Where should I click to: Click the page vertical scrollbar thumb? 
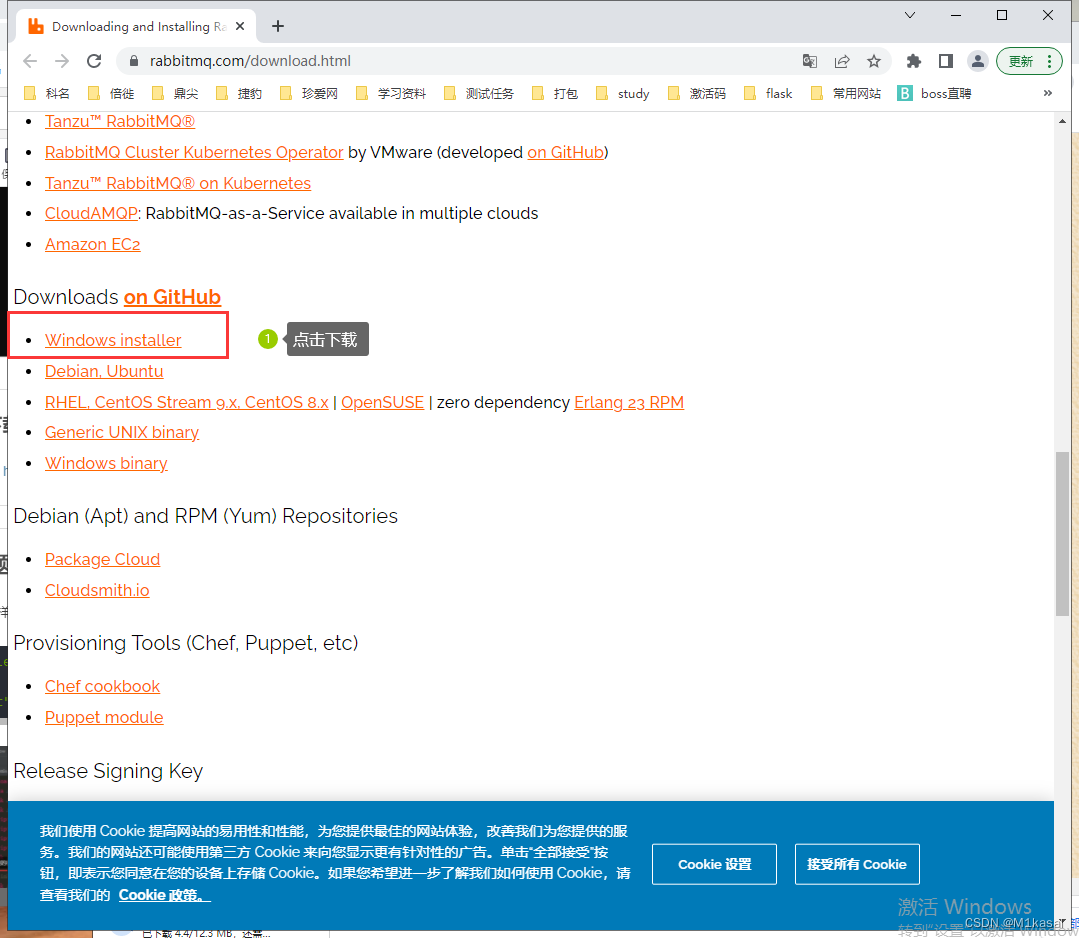point(1062,534)
